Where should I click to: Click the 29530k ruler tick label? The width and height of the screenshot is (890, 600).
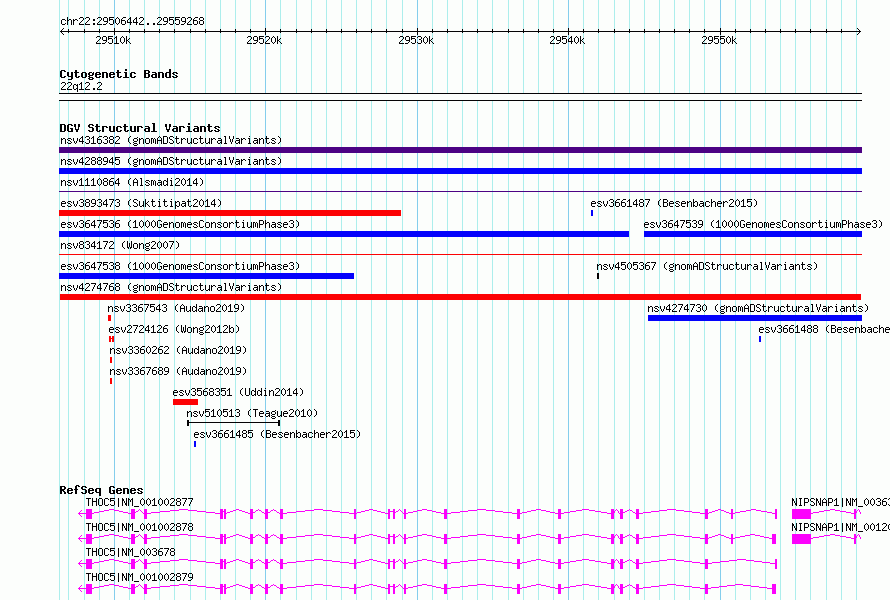(416, 40)
